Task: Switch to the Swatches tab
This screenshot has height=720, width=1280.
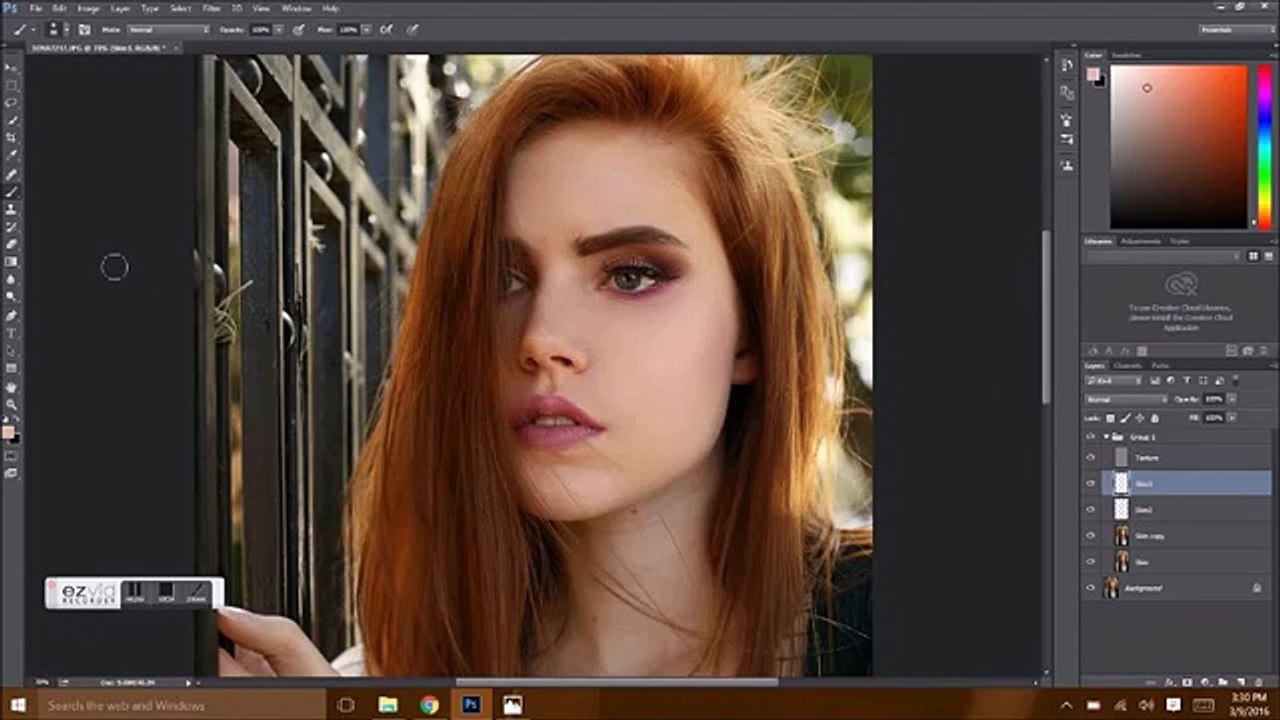Action: [1127, 55]
